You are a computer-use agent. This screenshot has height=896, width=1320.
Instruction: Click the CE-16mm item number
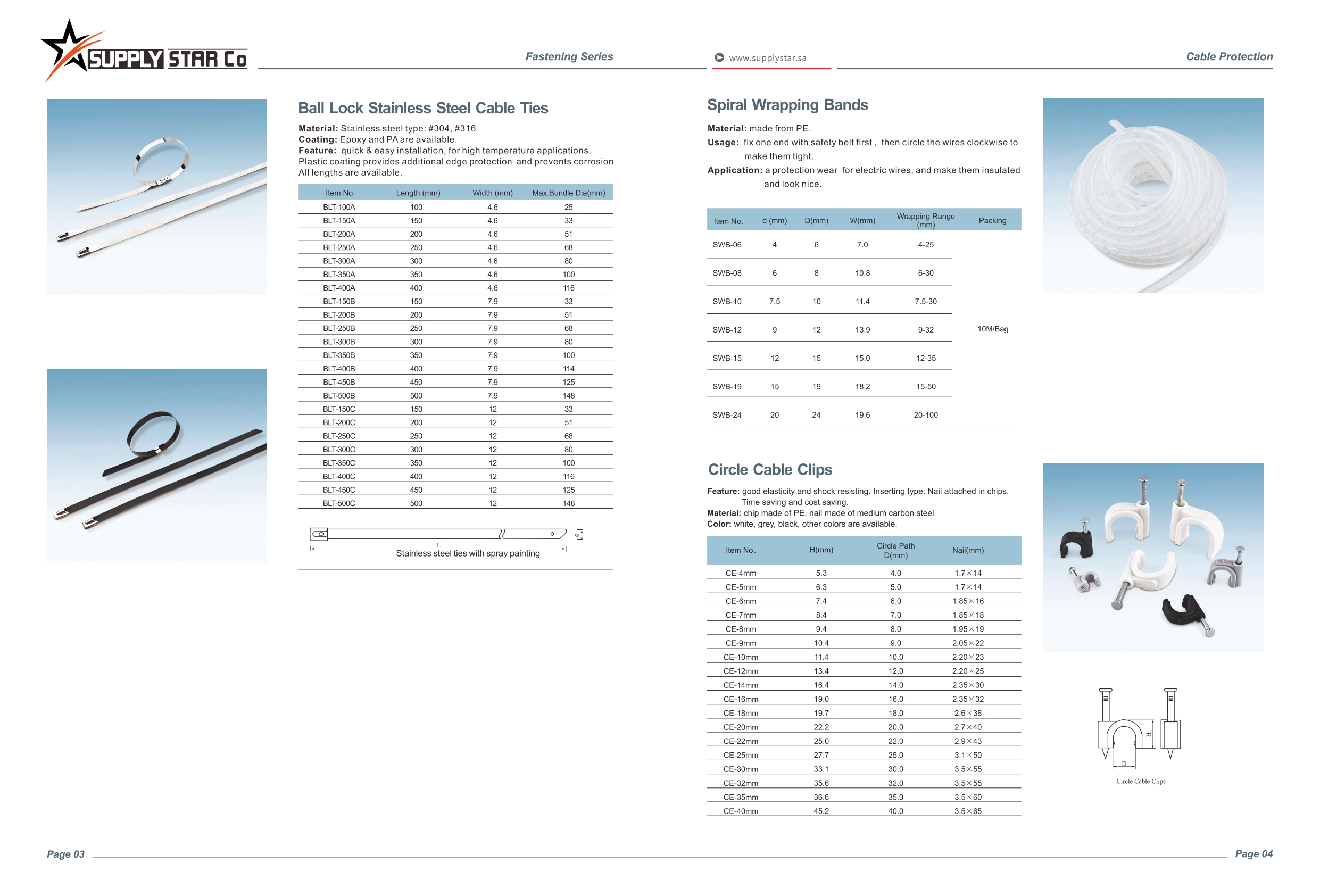741,700
